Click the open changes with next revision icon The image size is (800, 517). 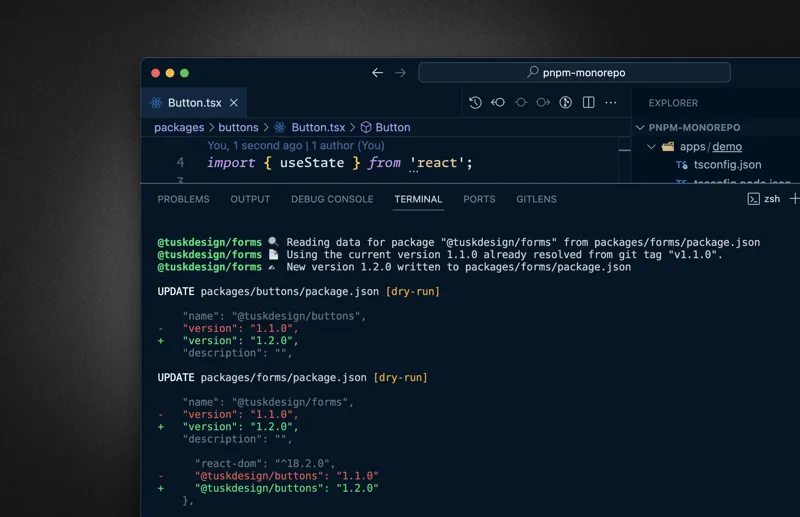click(543, 102)
